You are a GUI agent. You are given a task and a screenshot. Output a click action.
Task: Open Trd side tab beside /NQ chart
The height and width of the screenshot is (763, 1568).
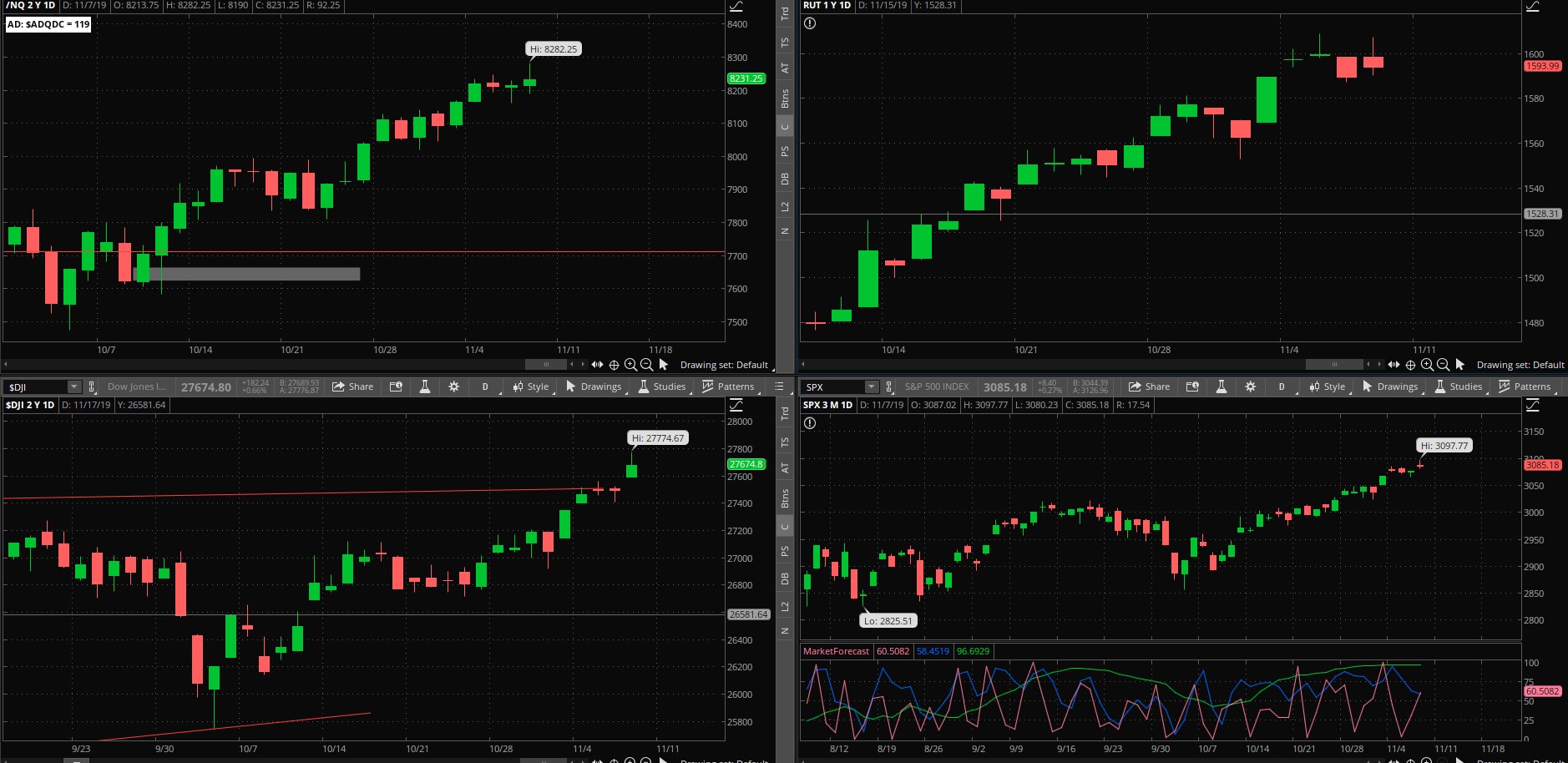coord(785,13)
